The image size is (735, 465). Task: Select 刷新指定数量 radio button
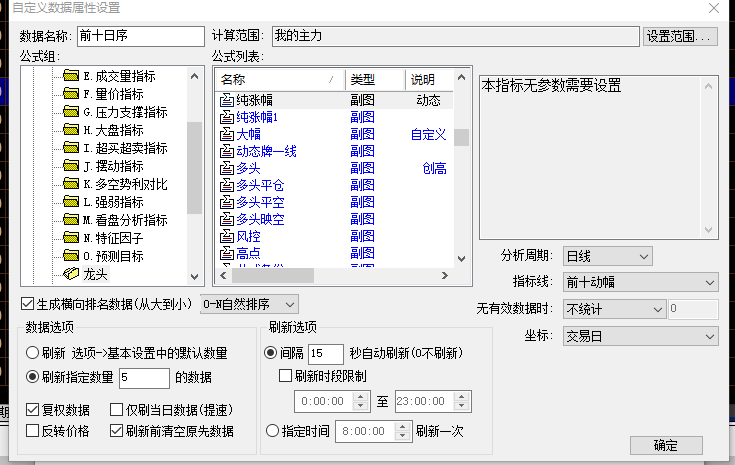point(32,377)
